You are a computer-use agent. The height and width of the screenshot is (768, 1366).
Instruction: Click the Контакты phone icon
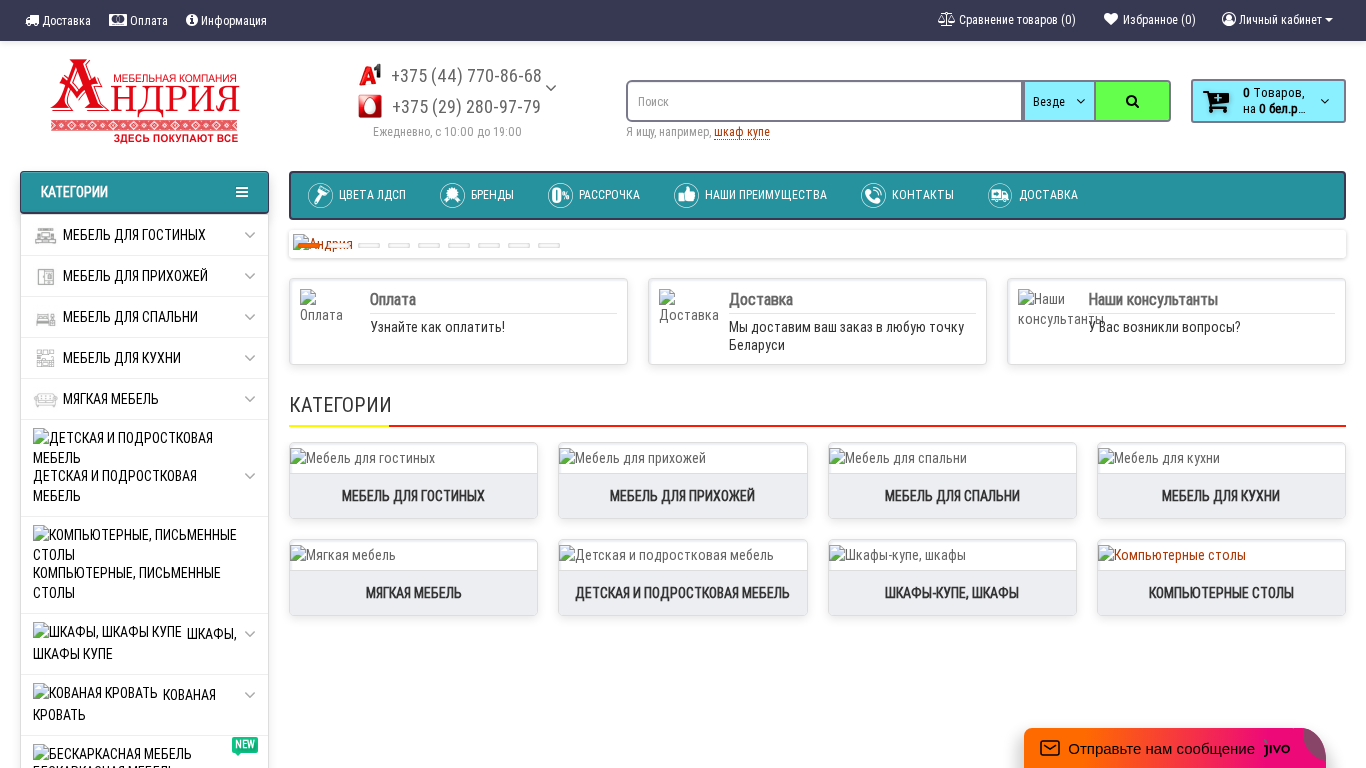[873, 195]
